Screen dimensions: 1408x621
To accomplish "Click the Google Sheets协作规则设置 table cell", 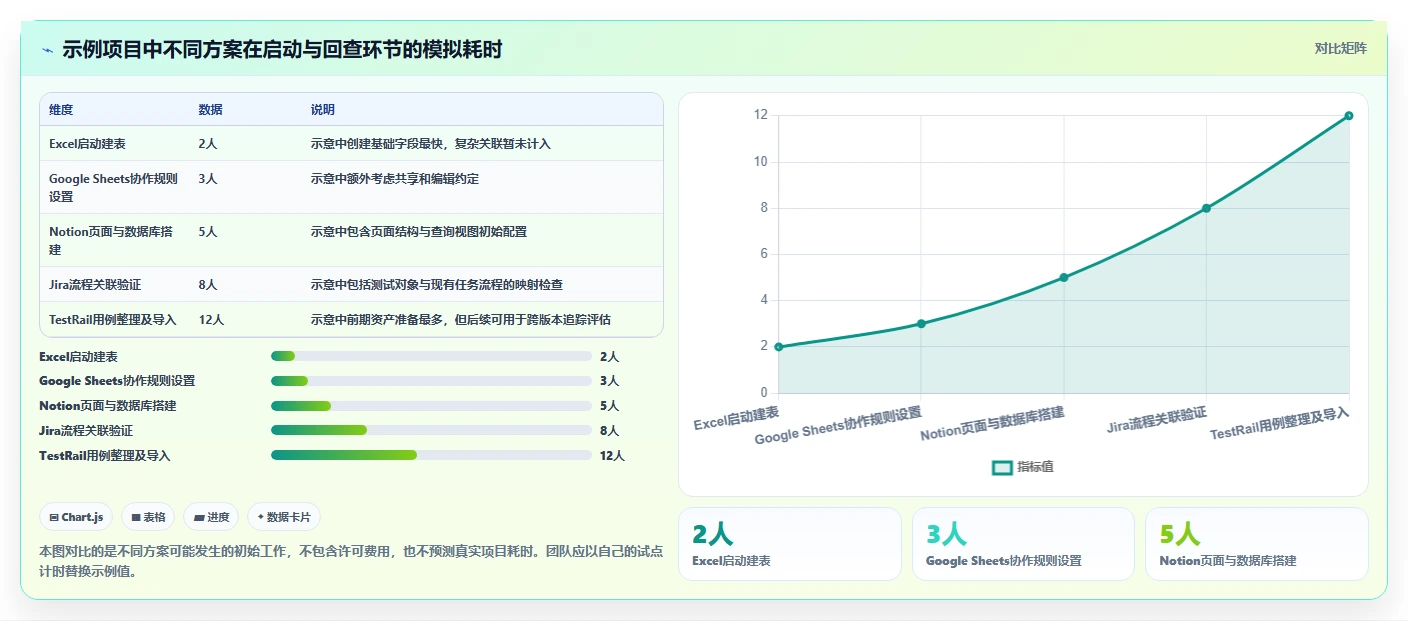I will pos(114,187).
